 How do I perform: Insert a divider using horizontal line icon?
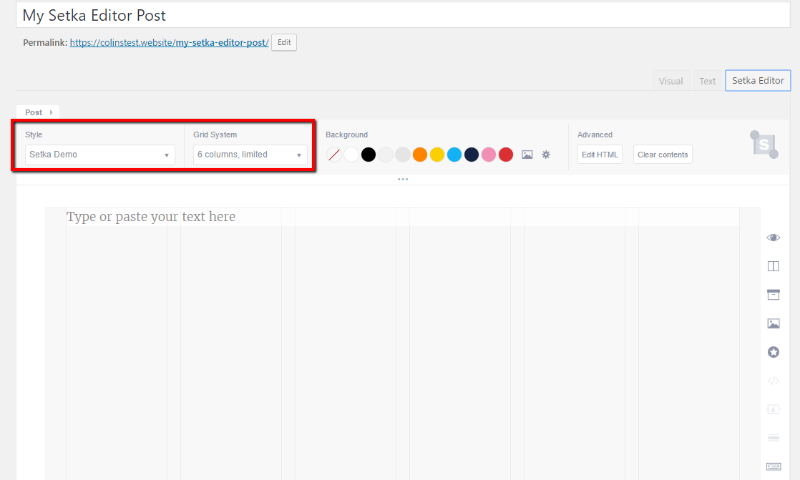(x=773, y=438)
